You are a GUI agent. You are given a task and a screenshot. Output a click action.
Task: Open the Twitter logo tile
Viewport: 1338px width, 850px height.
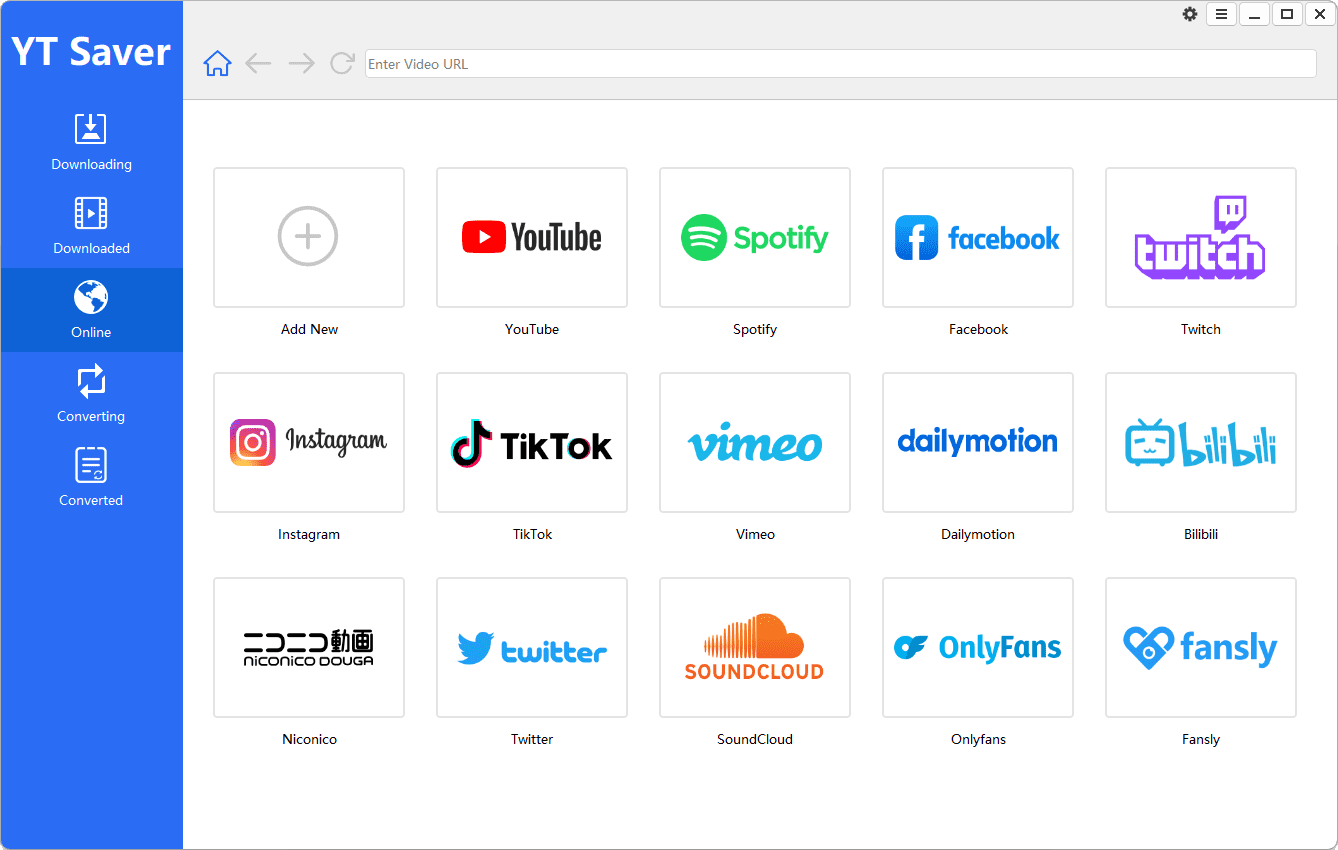tap(532, 648)
